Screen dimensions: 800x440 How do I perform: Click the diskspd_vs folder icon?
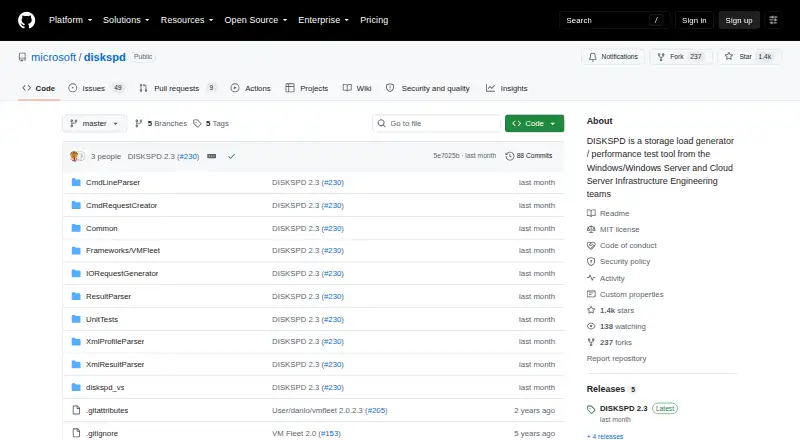[76, 387]
